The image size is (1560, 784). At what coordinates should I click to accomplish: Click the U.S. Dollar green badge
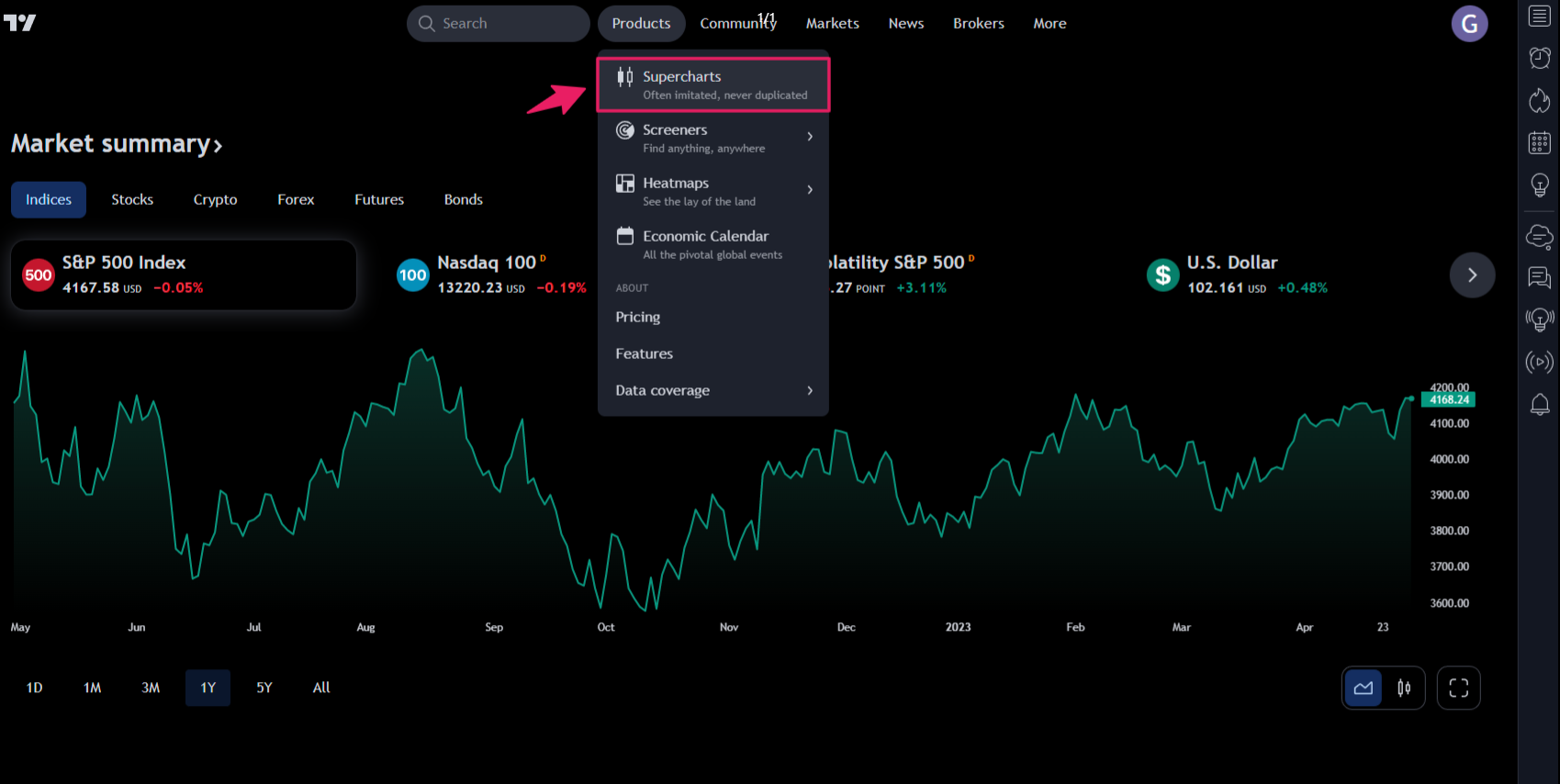point(1163,274)
